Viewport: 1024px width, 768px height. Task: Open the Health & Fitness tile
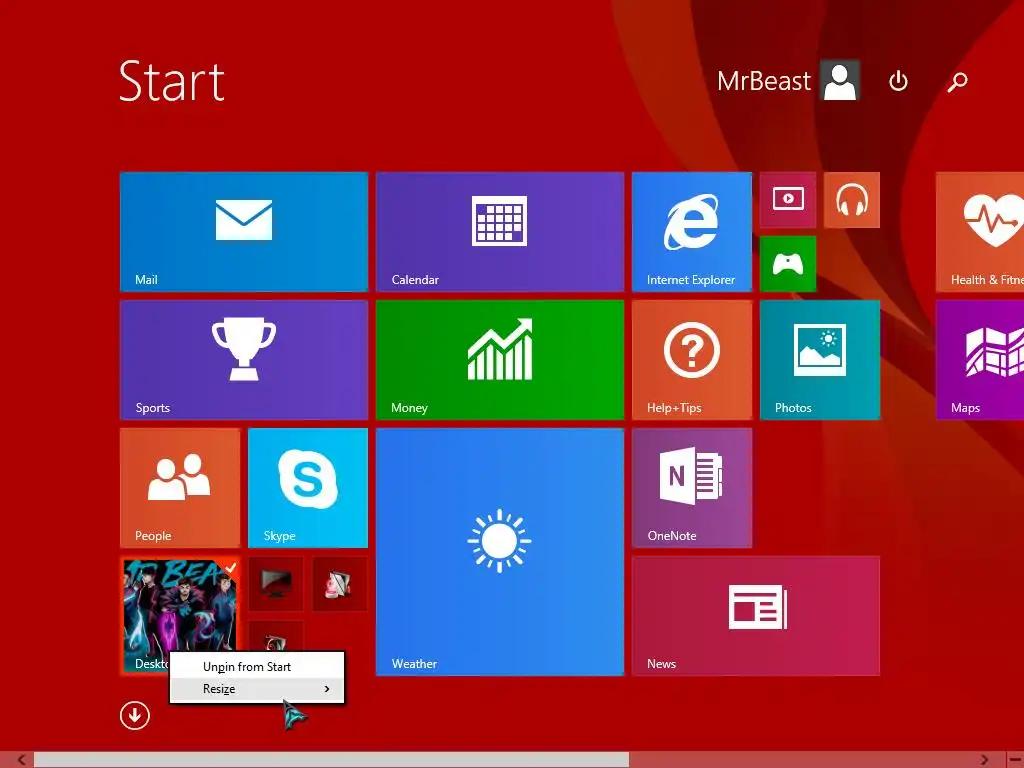(980, 232)
